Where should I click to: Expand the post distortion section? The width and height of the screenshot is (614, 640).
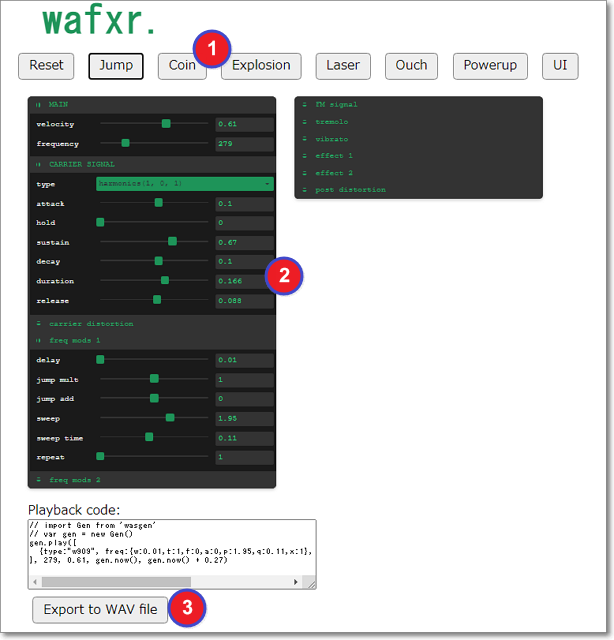[x=350, y=190]
